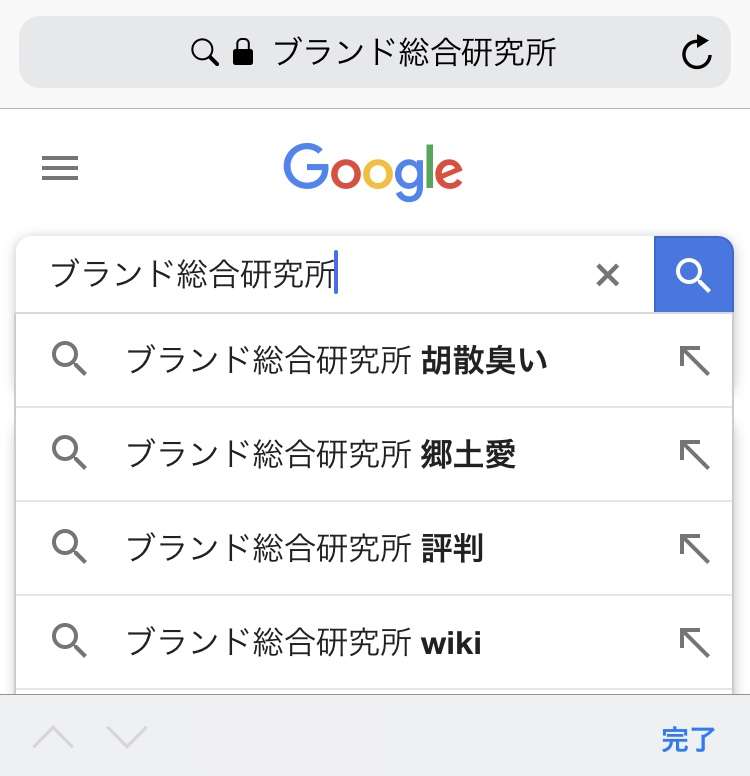Select suggestion ブランド総合研究所 wiki

click(x=303, y=642)
